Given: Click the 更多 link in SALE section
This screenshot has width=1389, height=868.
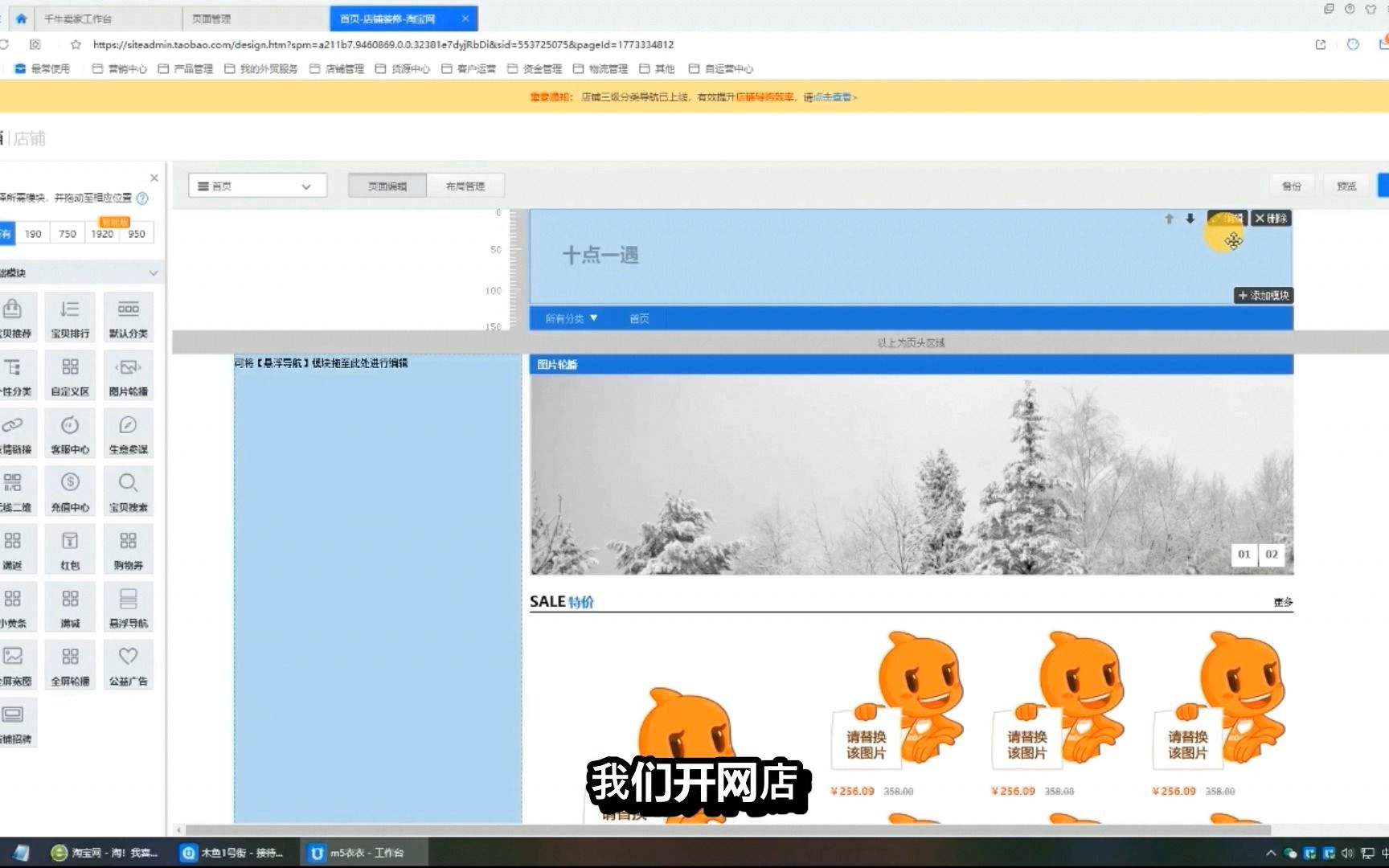Looking at the screenshot, I should [x=1283, y=602].
